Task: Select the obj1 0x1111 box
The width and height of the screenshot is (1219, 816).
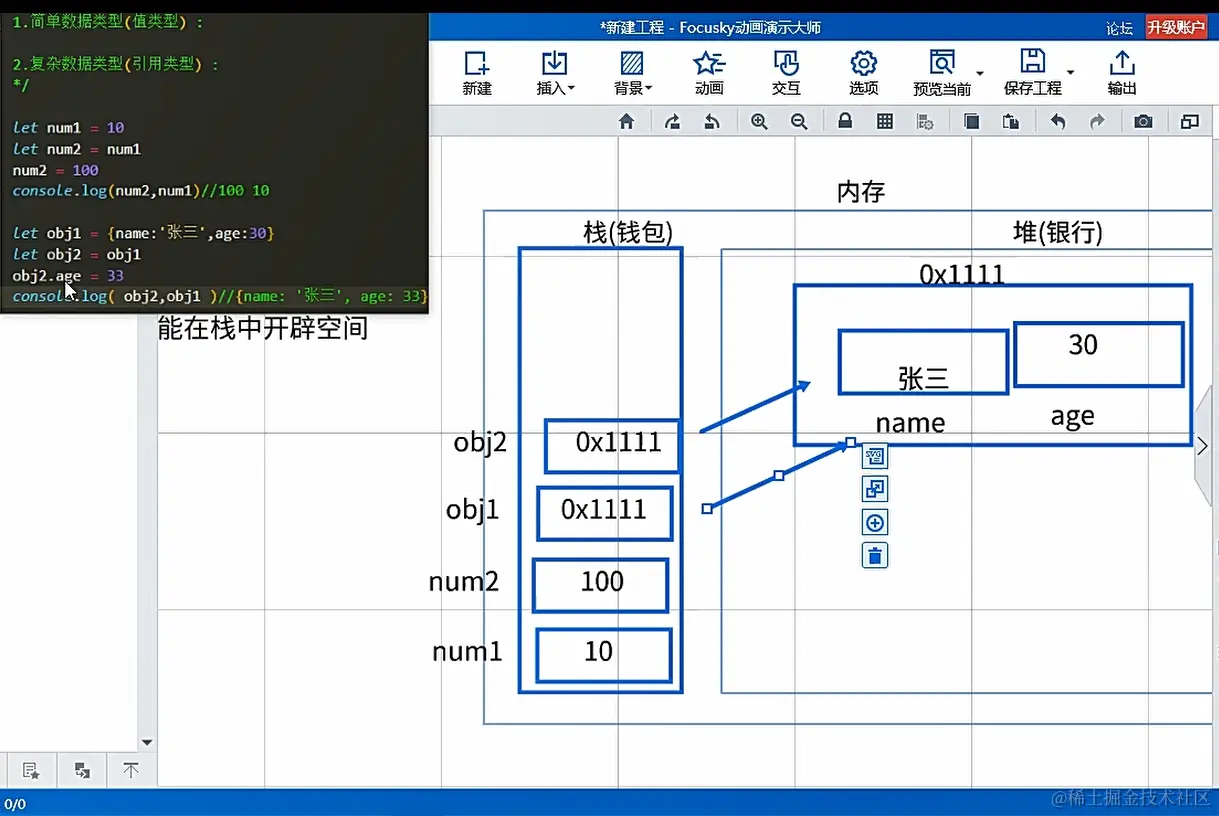Action: 604,512
